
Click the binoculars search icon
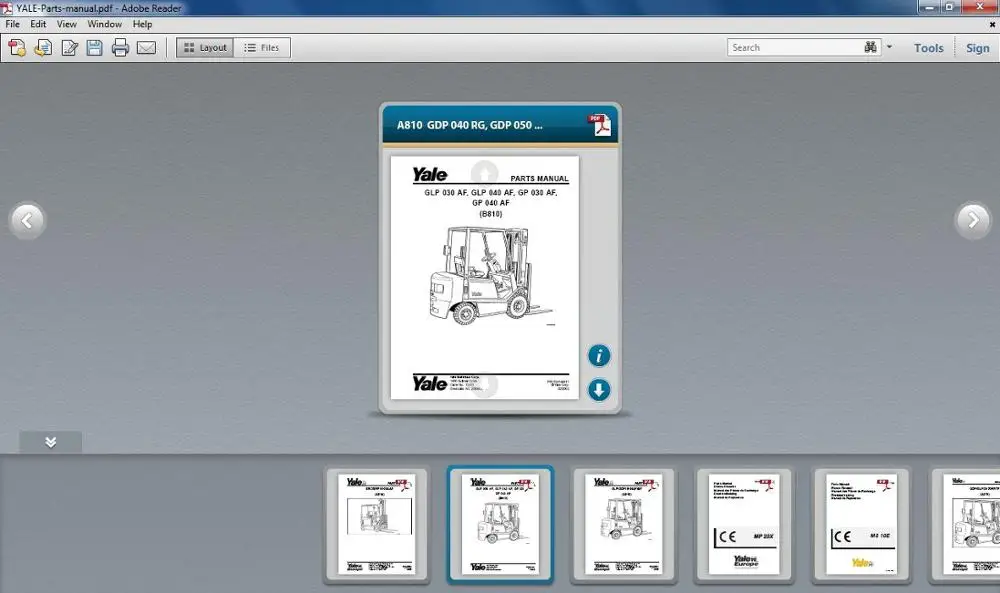click(x=870, y=47)
